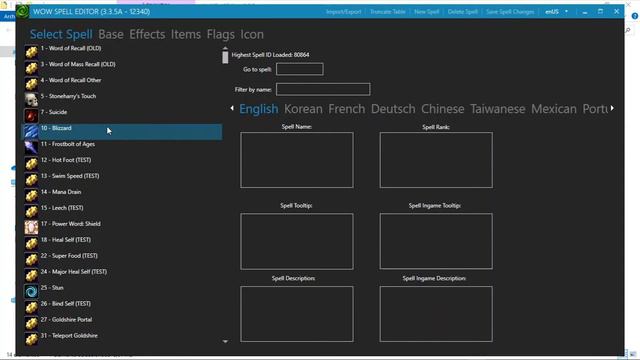
Task: Click the Word of Recall (OLD) spell icon
Action: tap(31, 52)
